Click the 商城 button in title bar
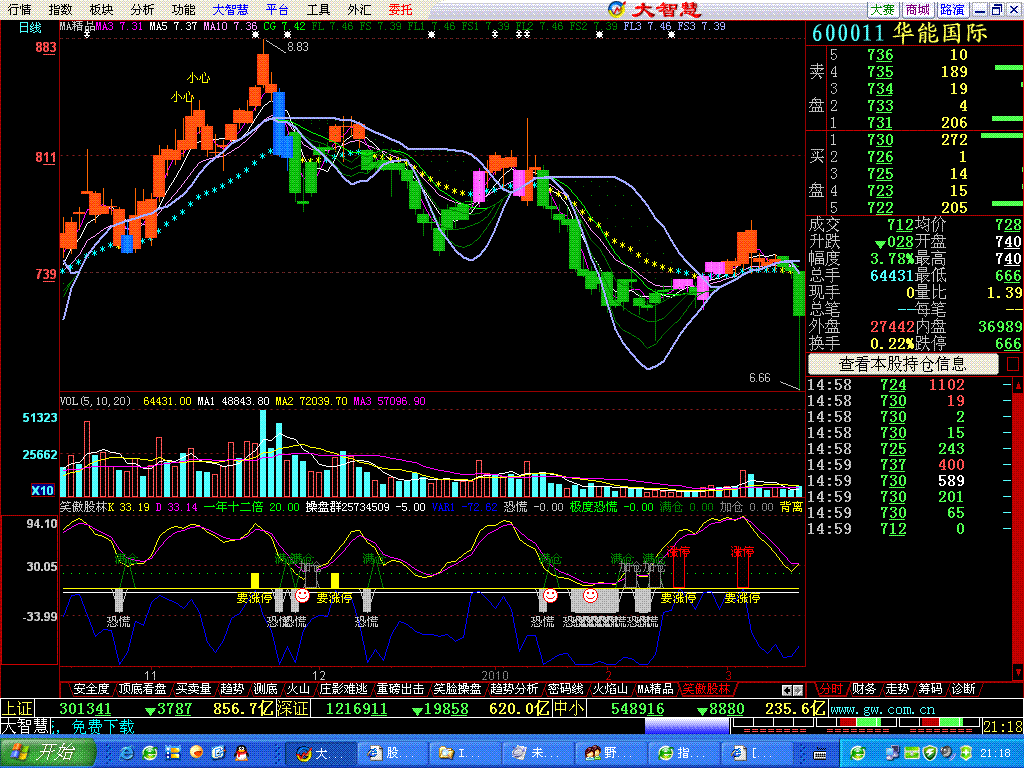Viewport: 1024px width, 768px height. click(918, 10)
